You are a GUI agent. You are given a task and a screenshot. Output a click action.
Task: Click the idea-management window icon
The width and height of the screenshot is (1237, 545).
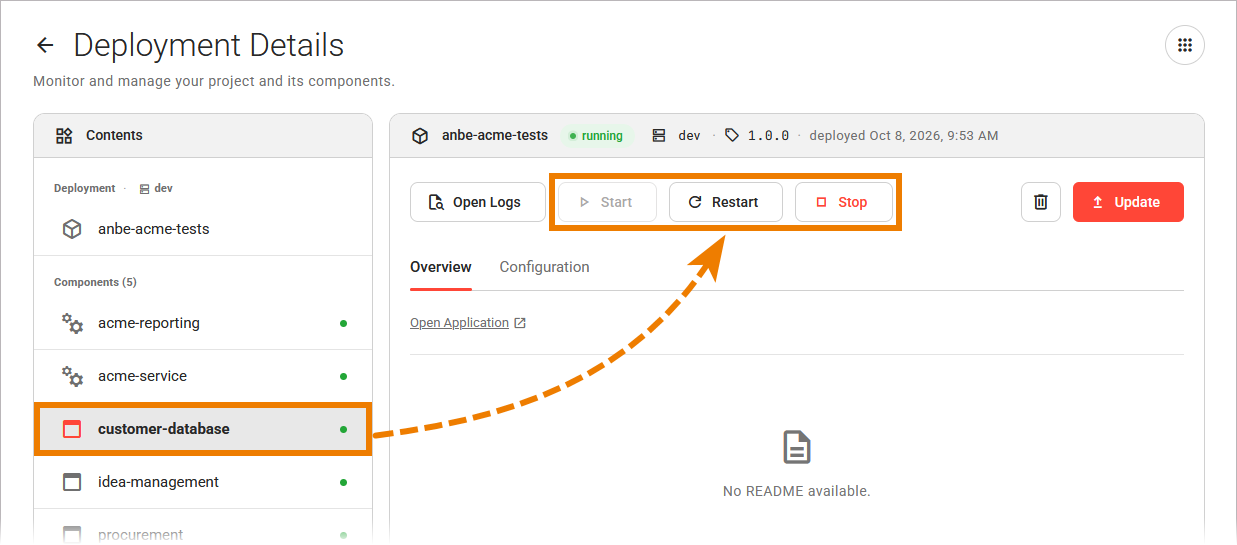coord(72,482)
